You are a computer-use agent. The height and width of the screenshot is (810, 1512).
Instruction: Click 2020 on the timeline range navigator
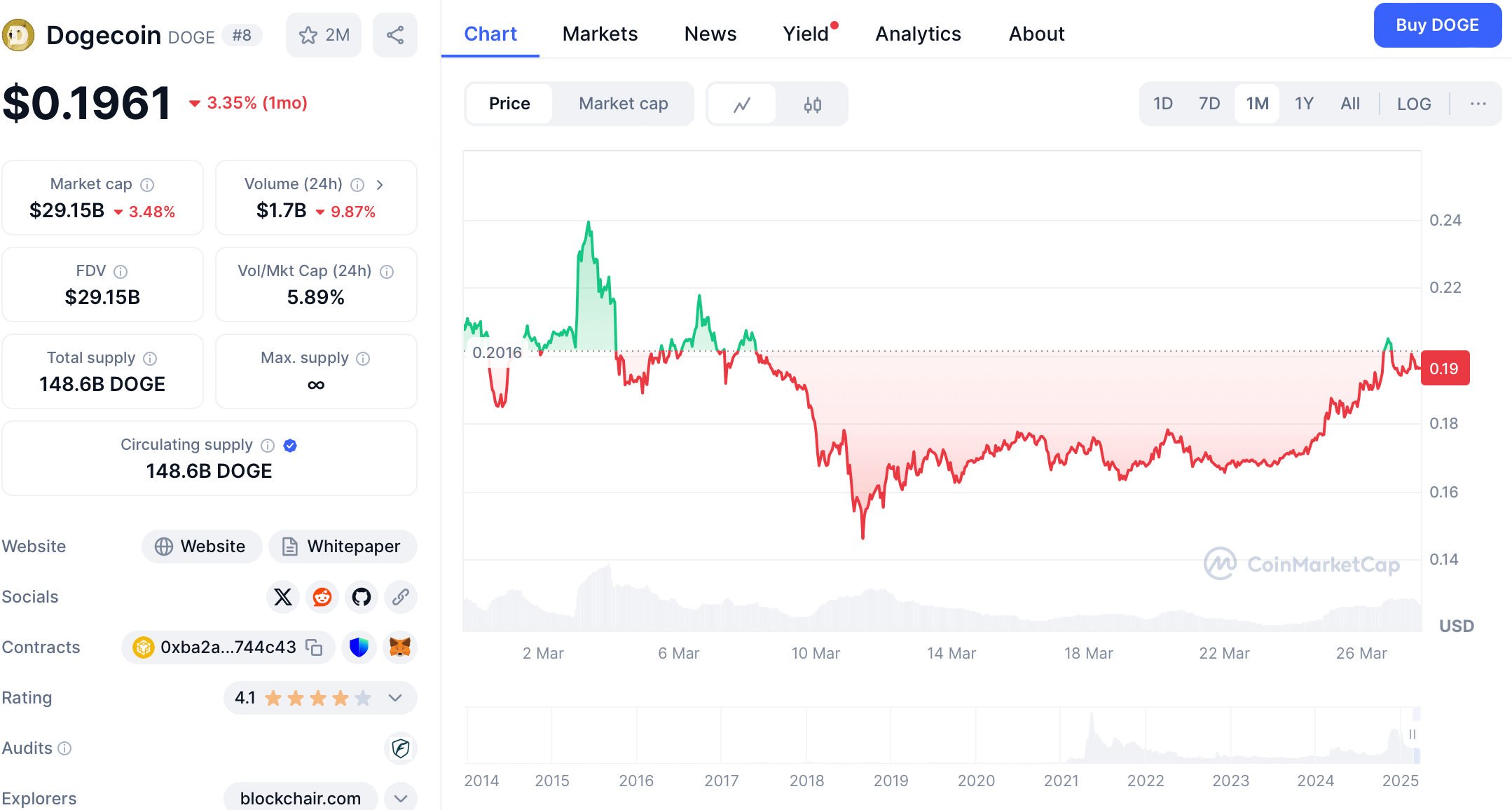point(977,780)
